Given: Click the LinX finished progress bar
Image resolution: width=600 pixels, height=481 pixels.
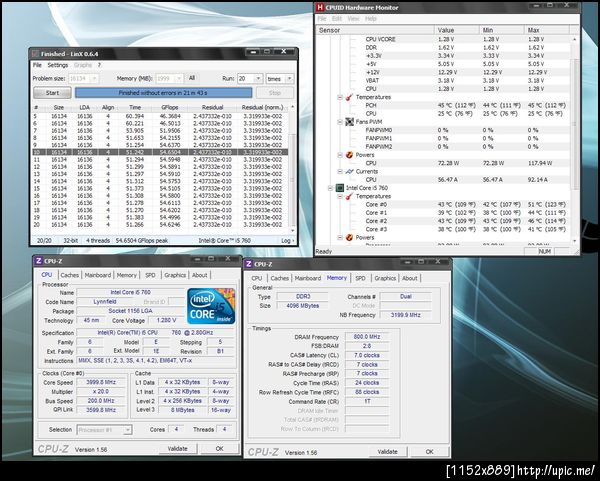Looking at the screenshot, I should (163, 93).
